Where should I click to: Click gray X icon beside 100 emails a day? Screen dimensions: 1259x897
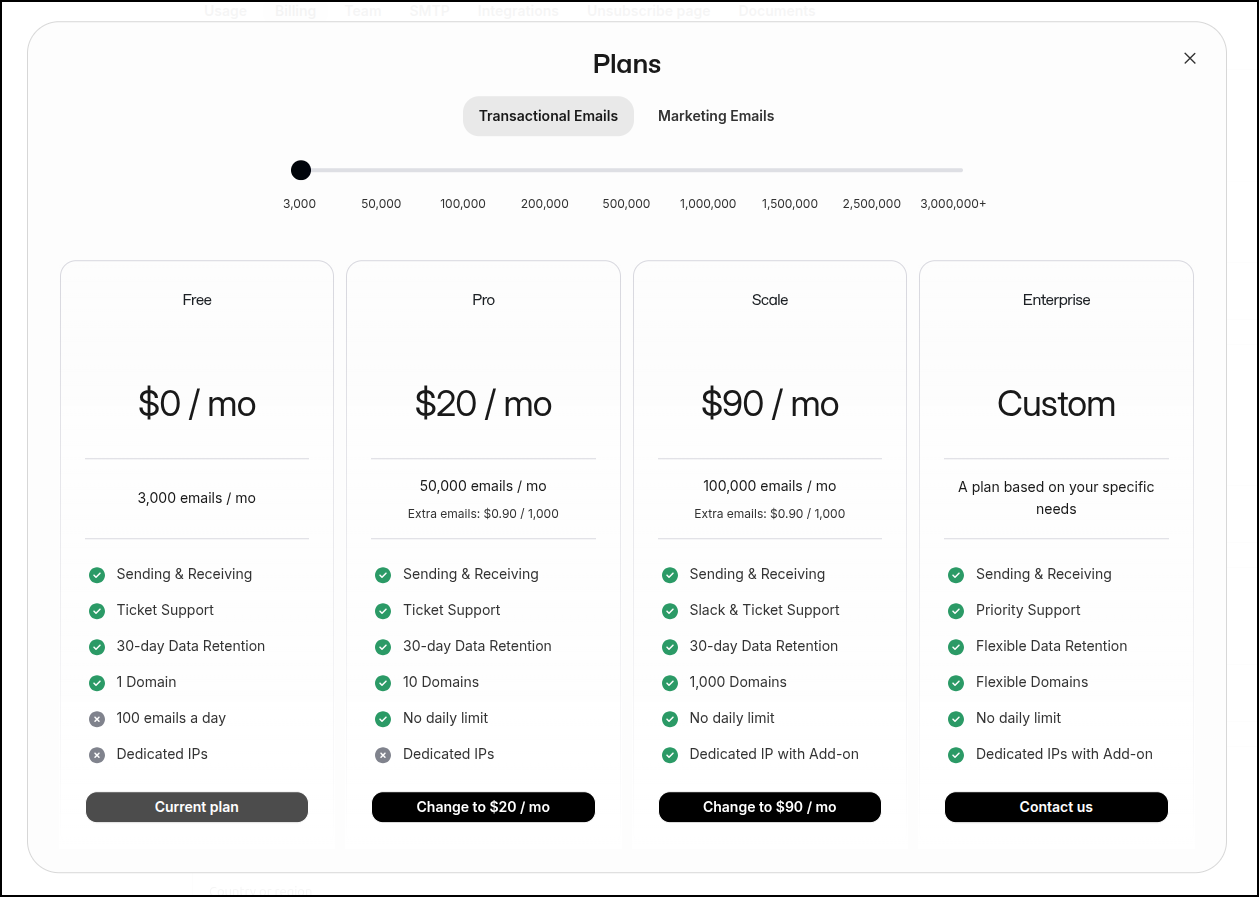tap(97, 719)
